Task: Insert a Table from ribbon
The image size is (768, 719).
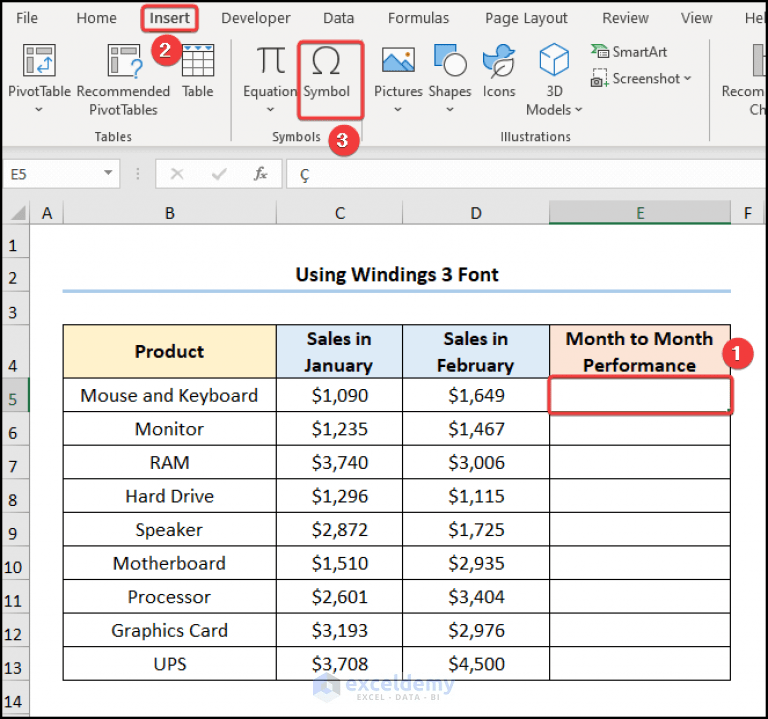Action: click(198, 71)
